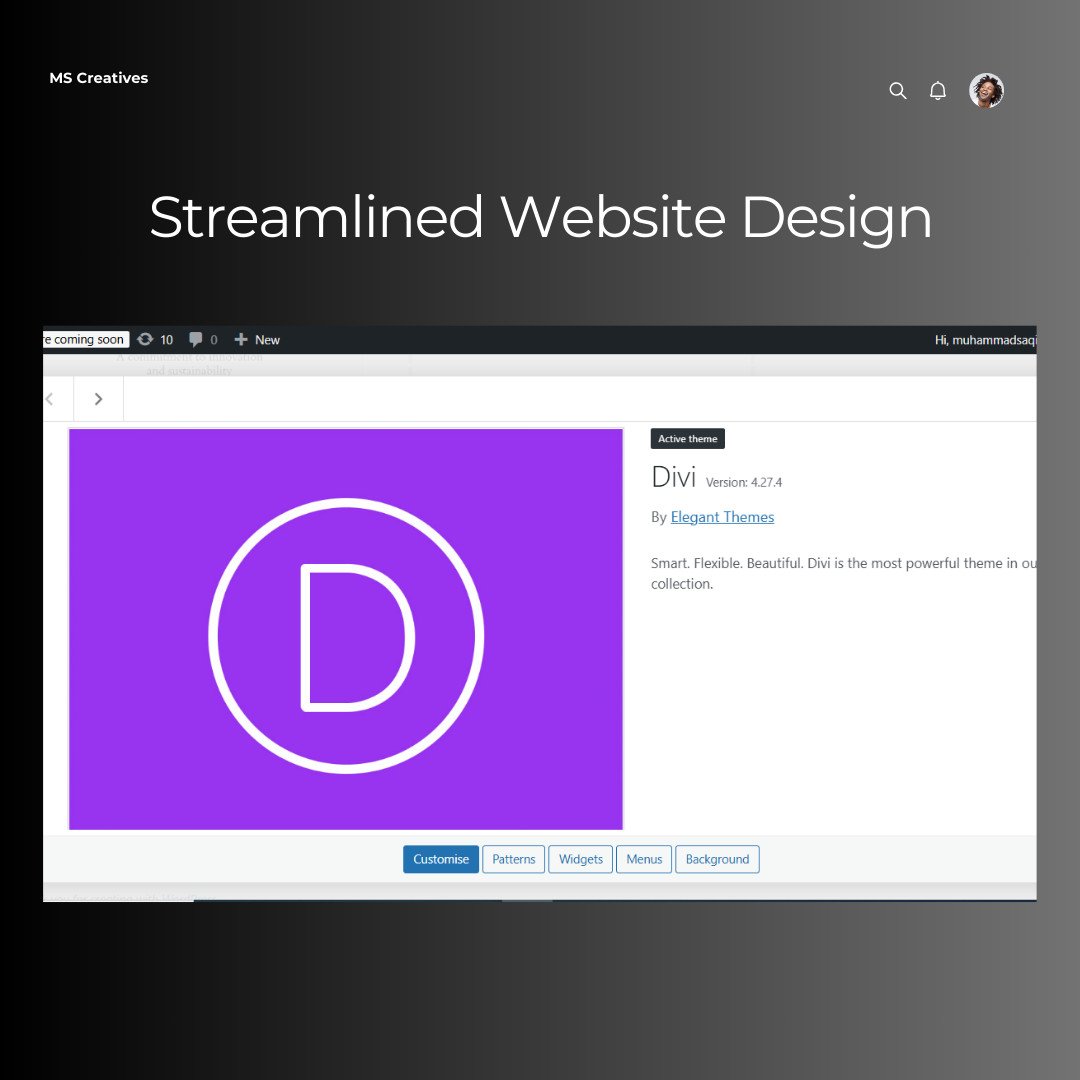This screenshot has width=1080, height=1080.
Task: Go to the previous theme arrow
Action: pos(51,399)
